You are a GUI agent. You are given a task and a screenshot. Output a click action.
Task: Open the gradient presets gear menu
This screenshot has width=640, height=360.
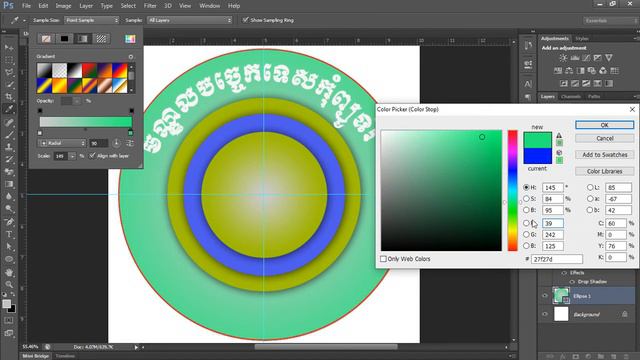(x=131, y=57)
